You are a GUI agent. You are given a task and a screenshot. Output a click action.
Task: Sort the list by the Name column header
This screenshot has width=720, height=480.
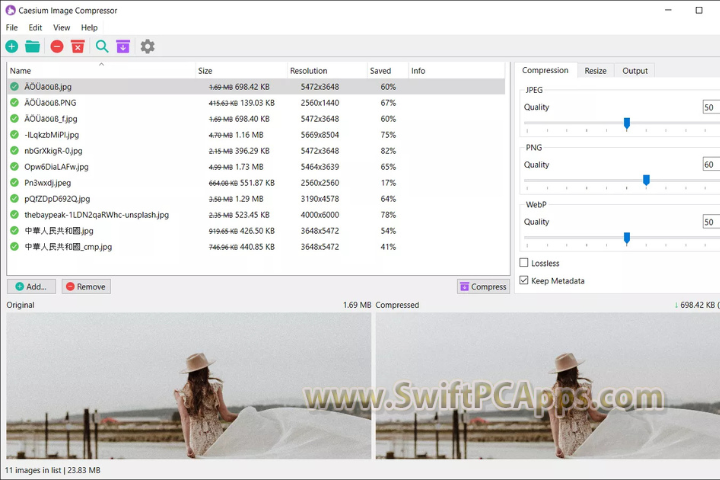point(101,71)
